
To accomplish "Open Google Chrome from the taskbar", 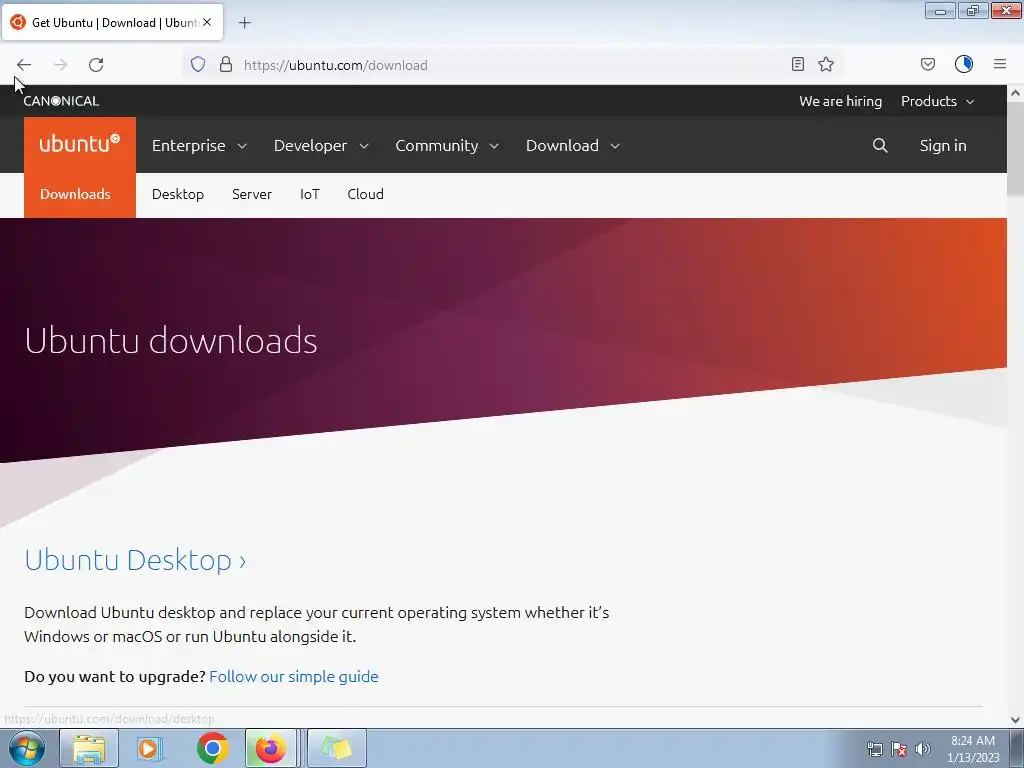I will pos(212,748).
